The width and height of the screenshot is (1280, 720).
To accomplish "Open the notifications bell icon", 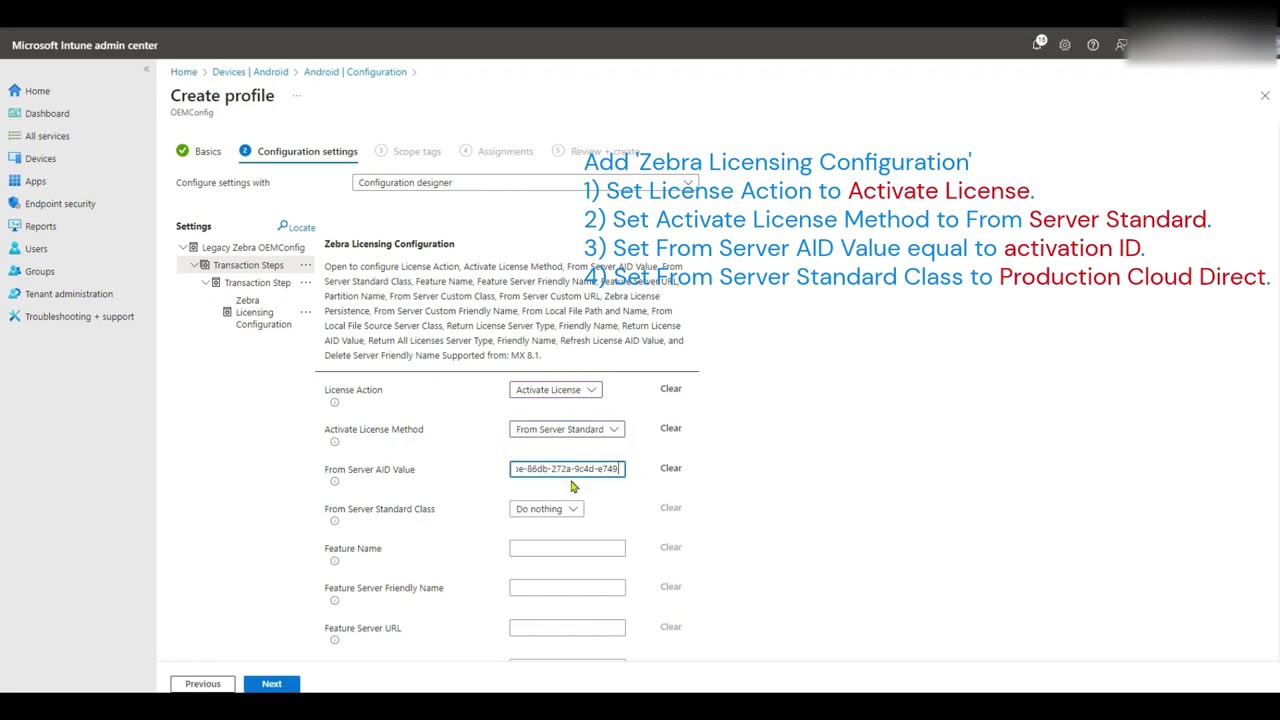I will click(1038, 45).
